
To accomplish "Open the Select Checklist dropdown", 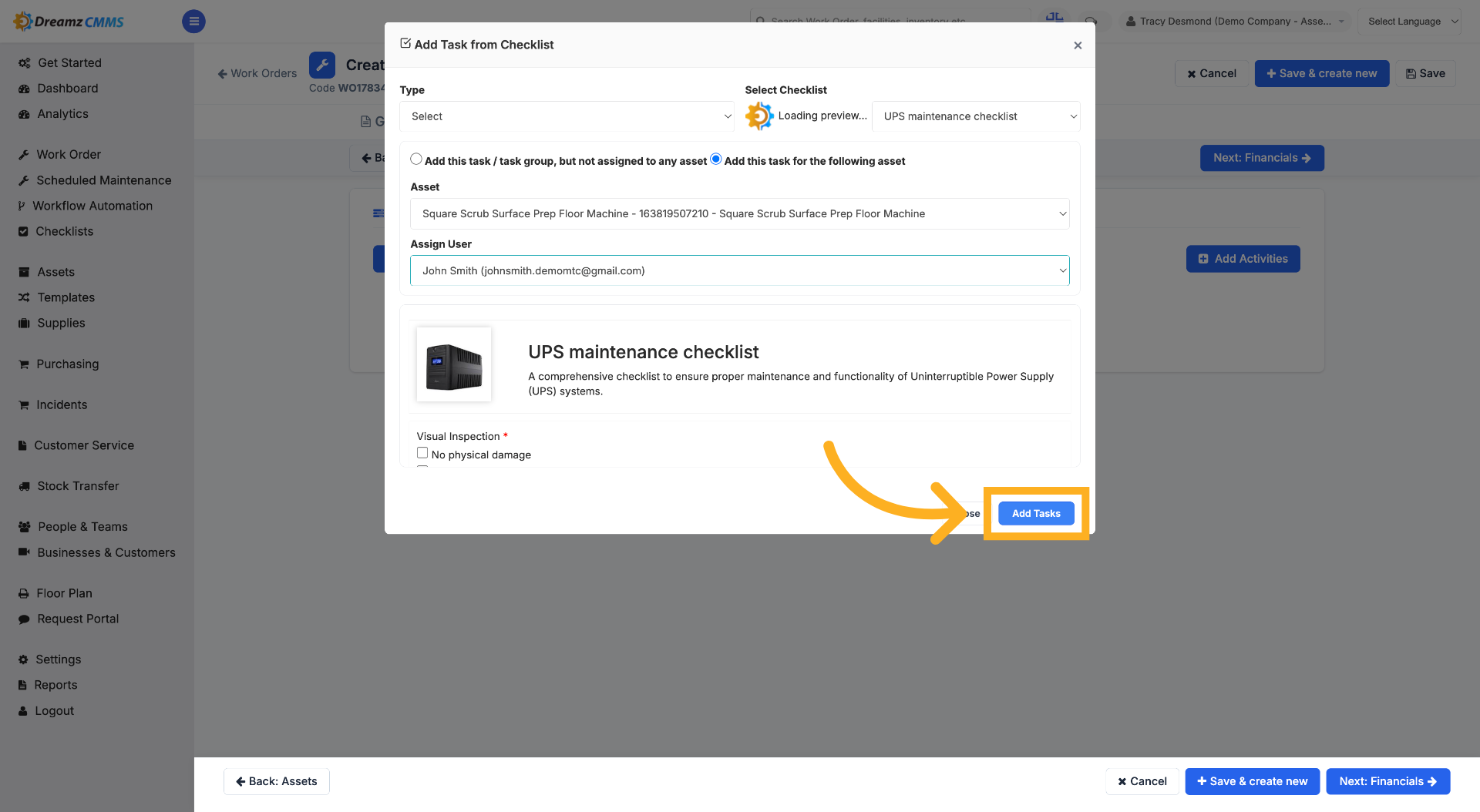I will pyautogui.click(x=976, y=116).
